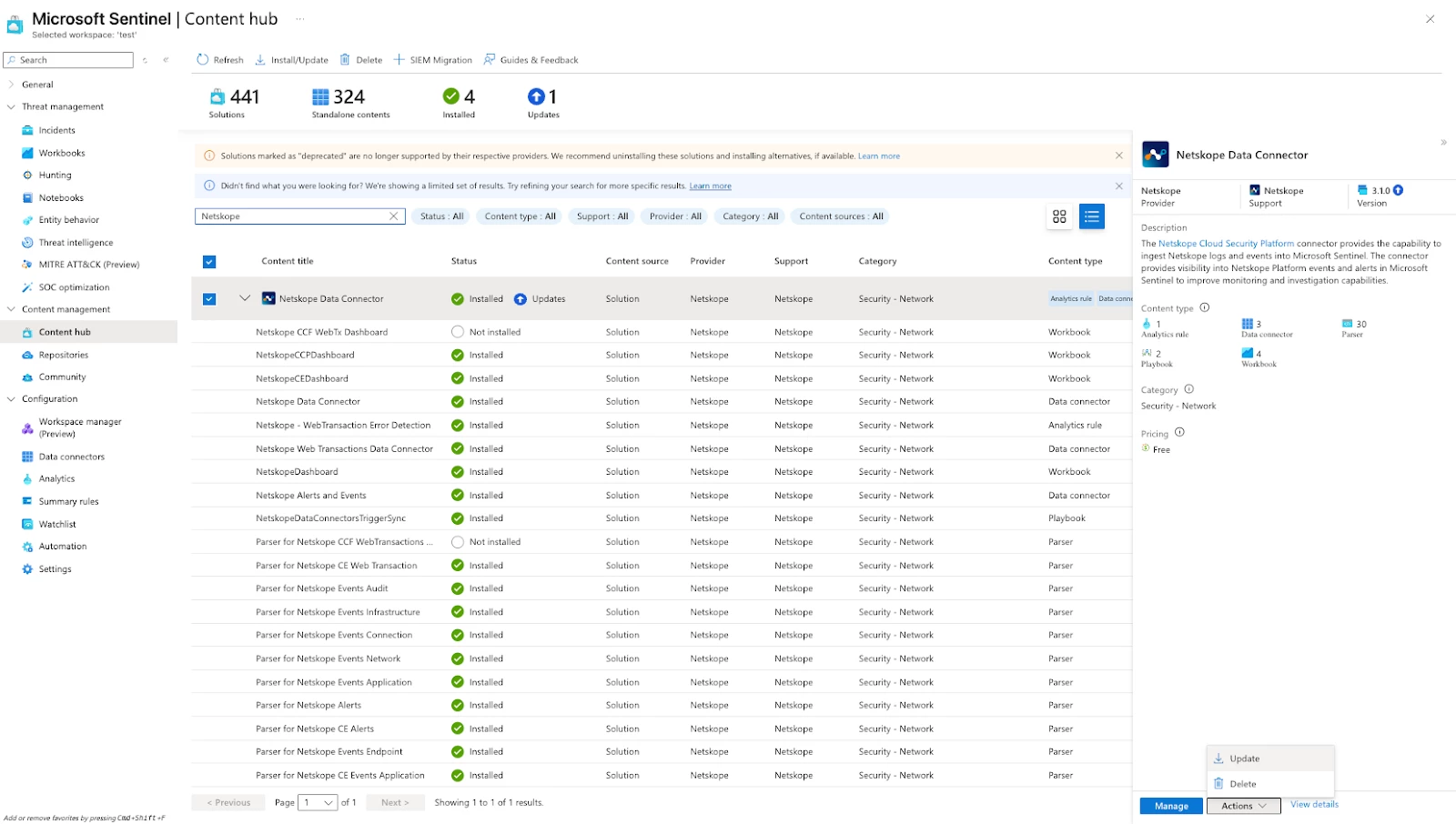Open Guides & Feedback
This screenshot has height=824, width=1456.
[x=531, y=60]
